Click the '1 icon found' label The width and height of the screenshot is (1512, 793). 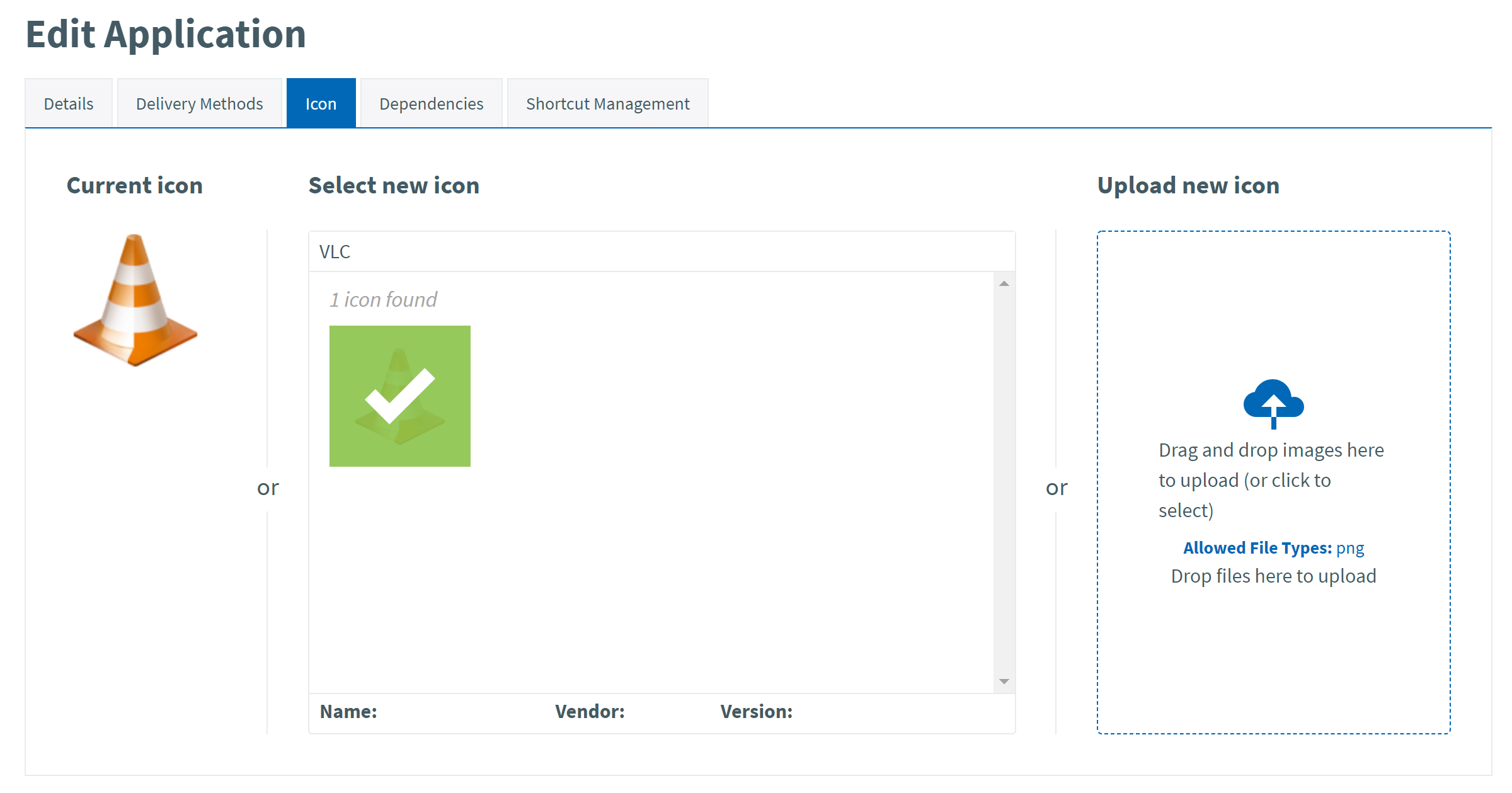coord(382,299)
